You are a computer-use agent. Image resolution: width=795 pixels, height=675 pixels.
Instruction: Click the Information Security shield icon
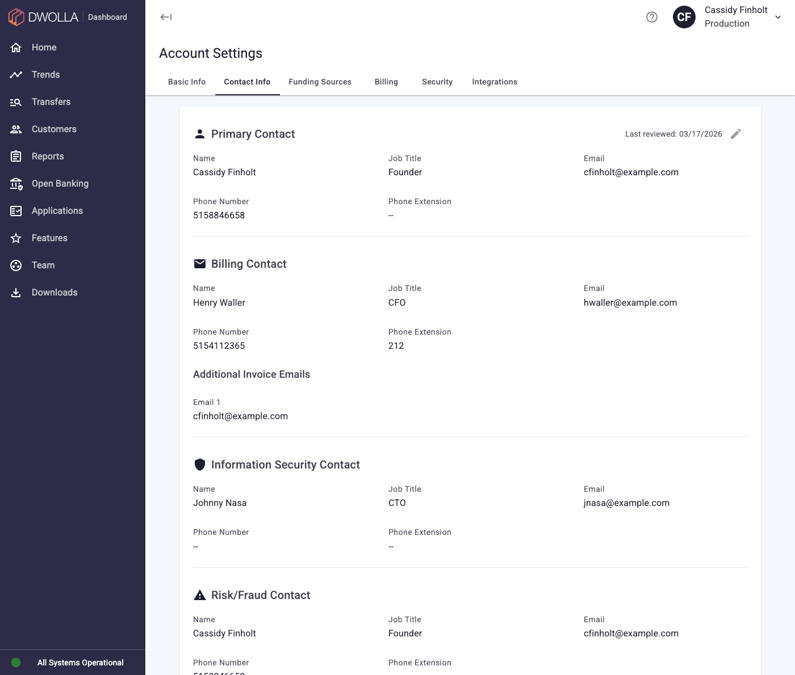(200, 465)
